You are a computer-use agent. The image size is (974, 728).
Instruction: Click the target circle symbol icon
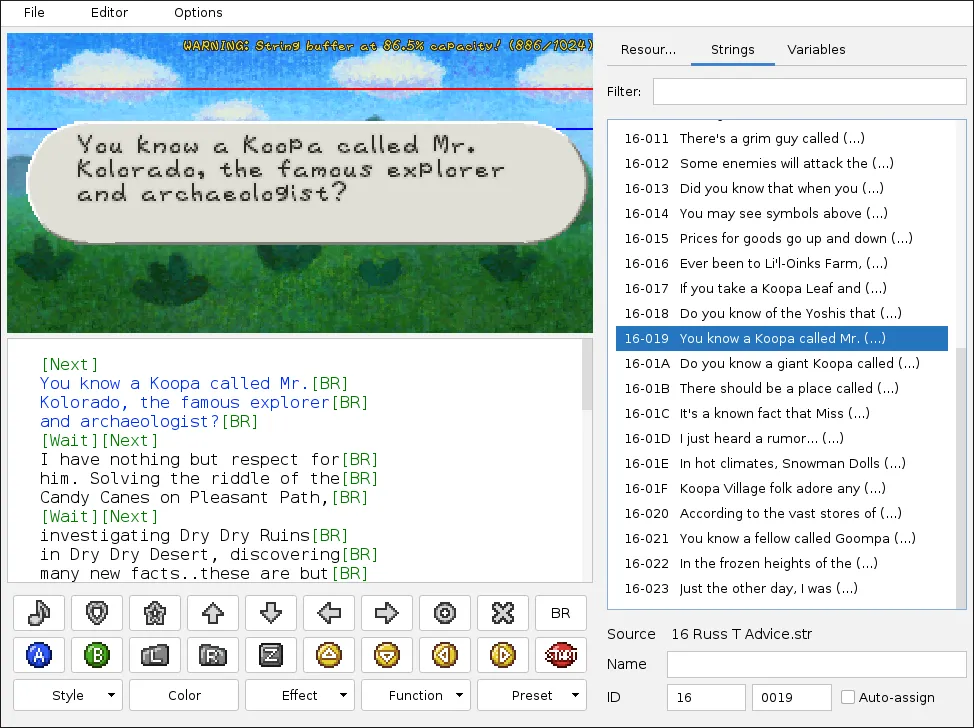(x=445, y=613)
